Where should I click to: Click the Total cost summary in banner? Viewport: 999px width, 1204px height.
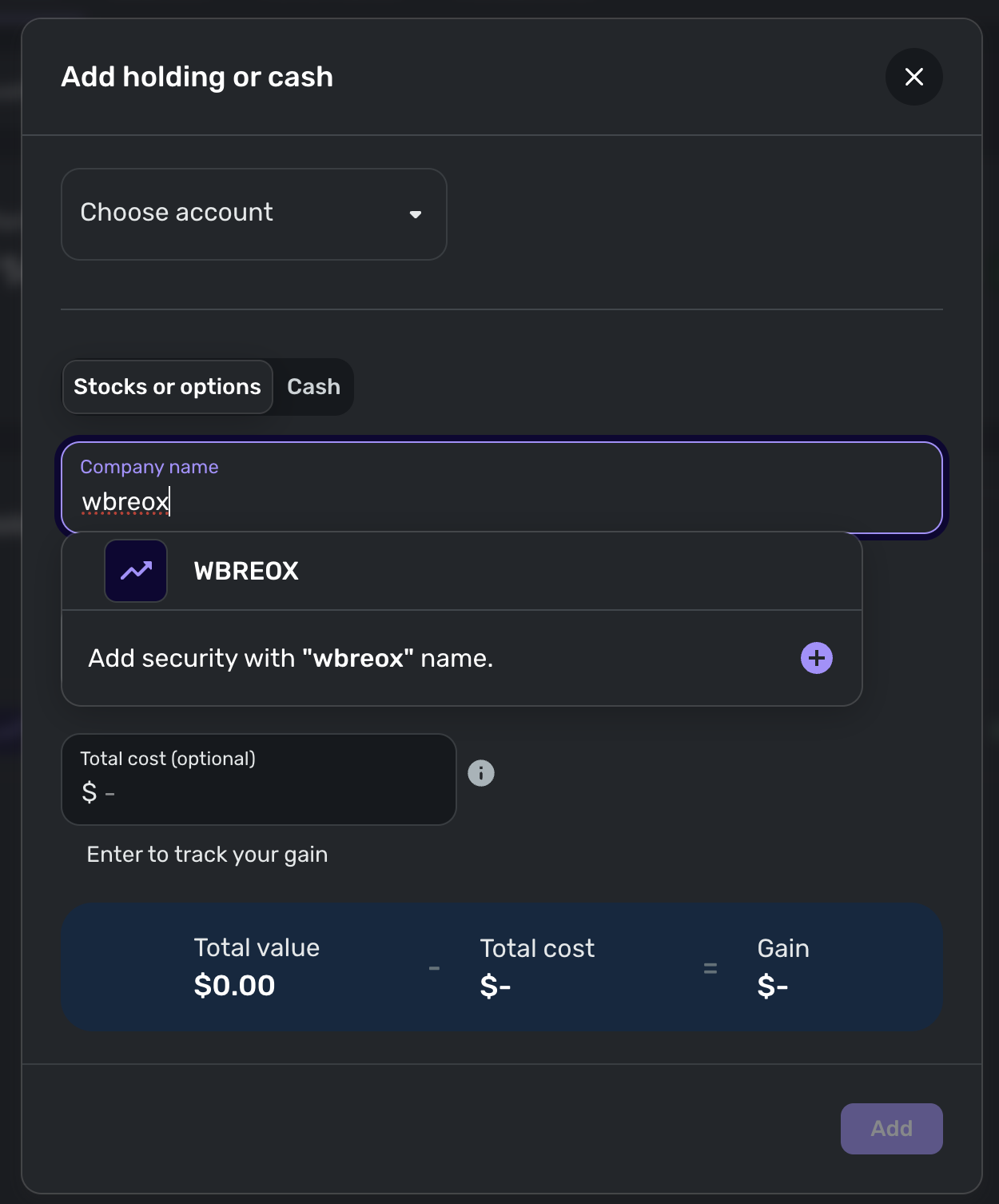point(536,967)
